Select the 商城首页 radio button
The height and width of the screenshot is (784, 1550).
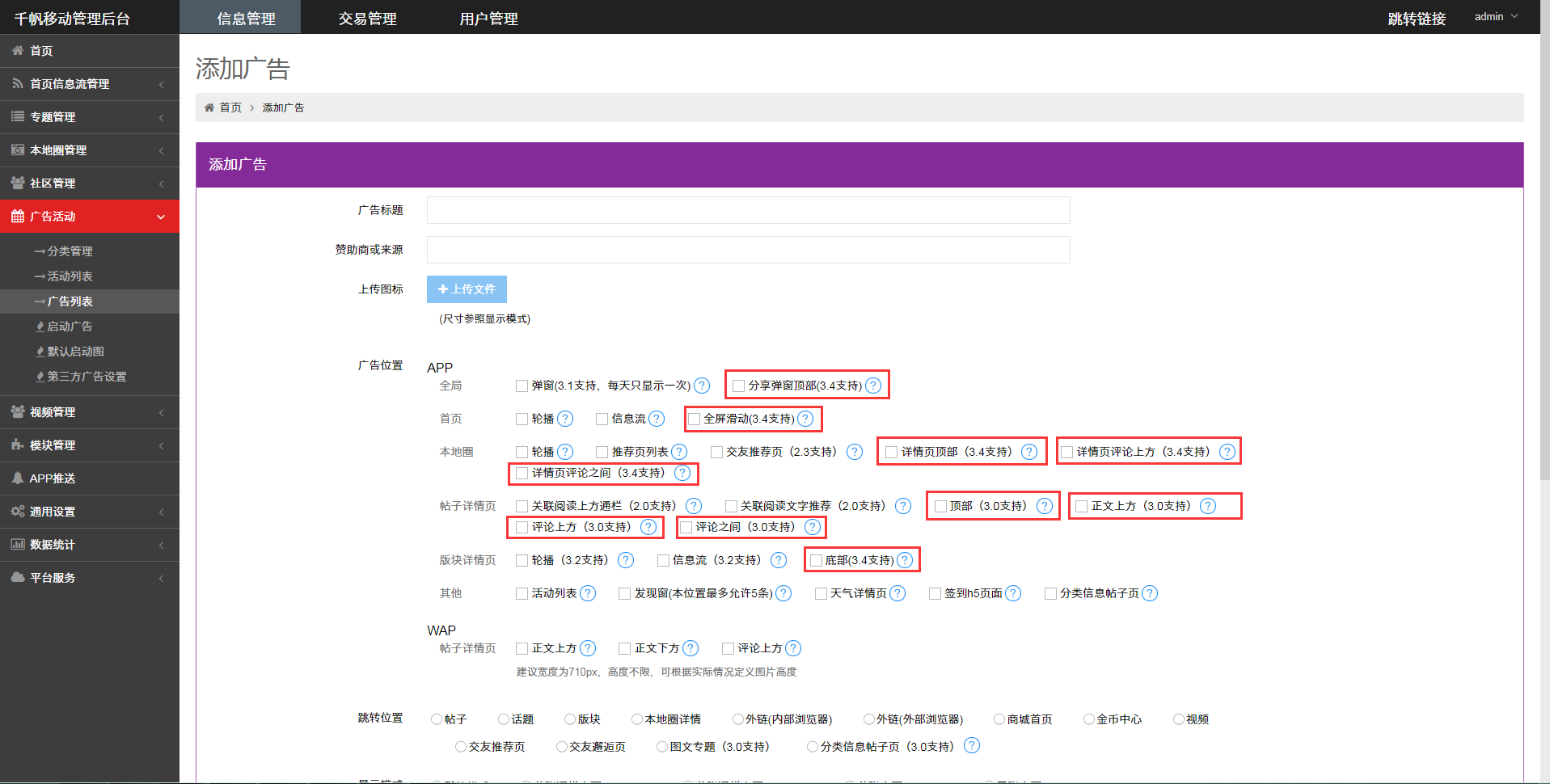click(999, 719)
